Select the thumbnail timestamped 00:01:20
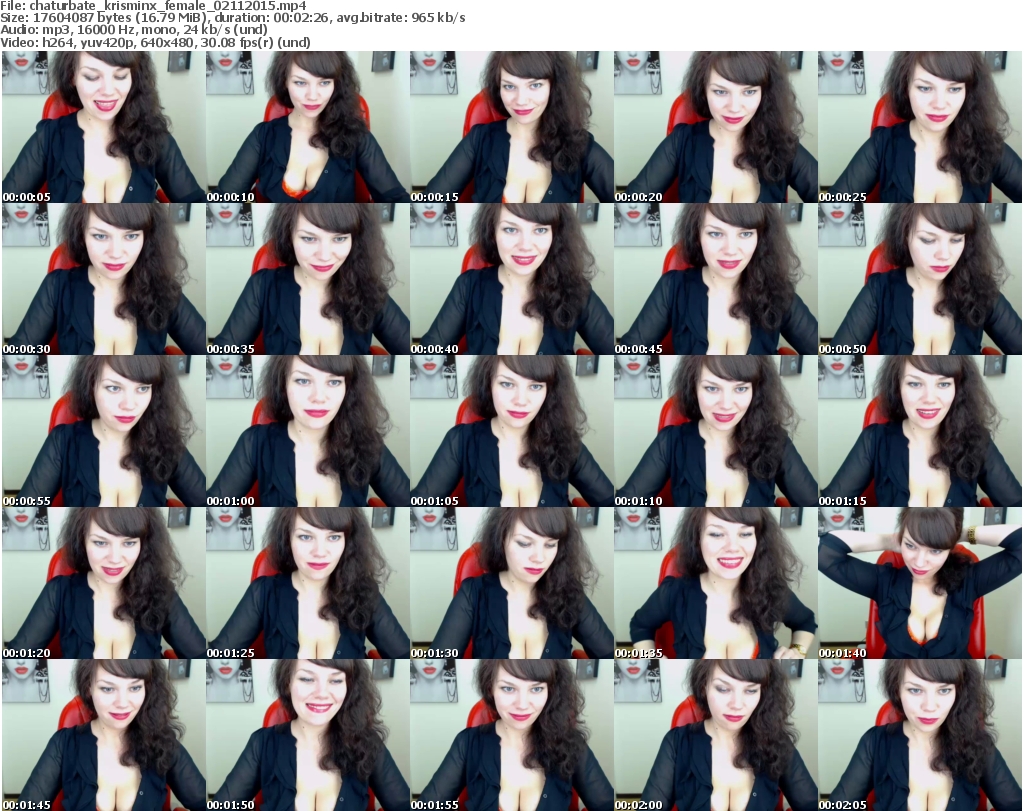Viewport: 1024px width, 811px height. click(104, 583)
